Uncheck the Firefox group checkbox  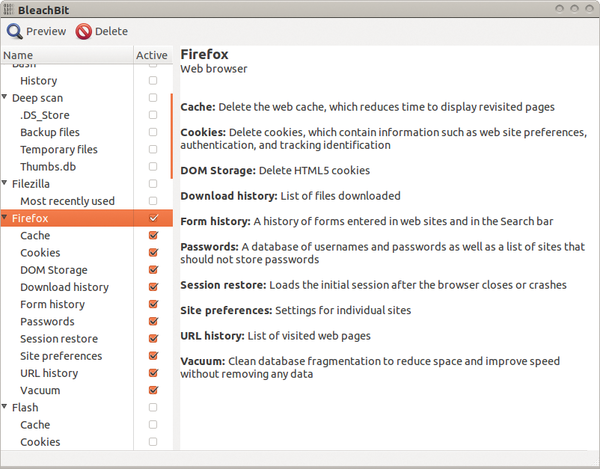click(x=153, y=218)
